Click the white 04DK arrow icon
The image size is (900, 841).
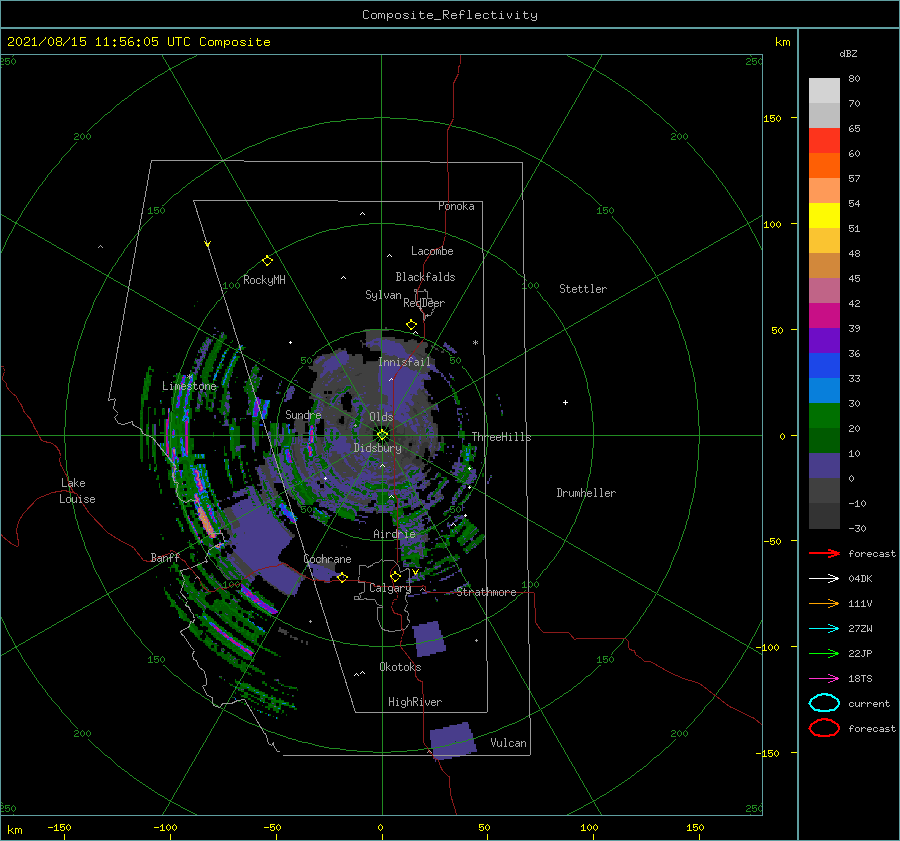[x=824, y=579]
